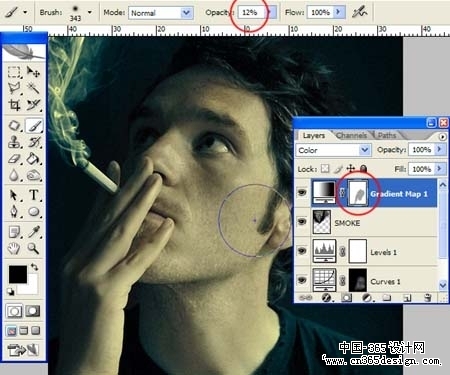Switch to the Channels tab
The image size is (450, 375).
351,135
